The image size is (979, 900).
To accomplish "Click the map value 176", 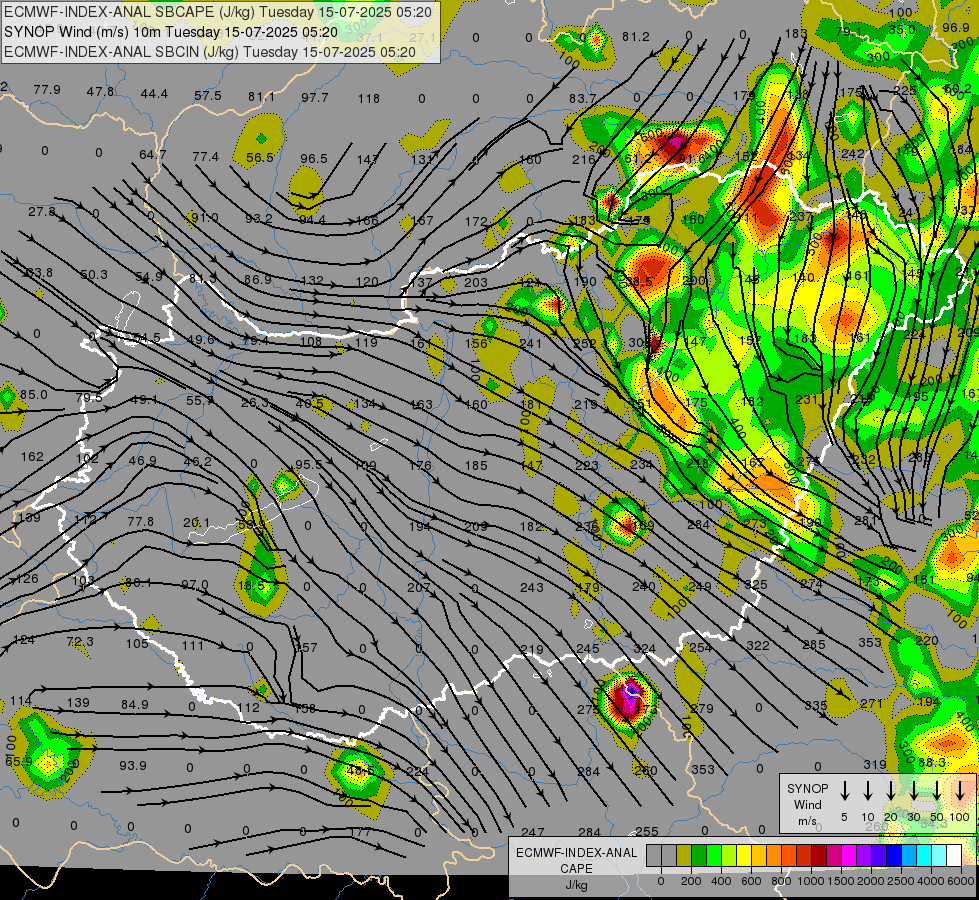I will coord(420,465).
